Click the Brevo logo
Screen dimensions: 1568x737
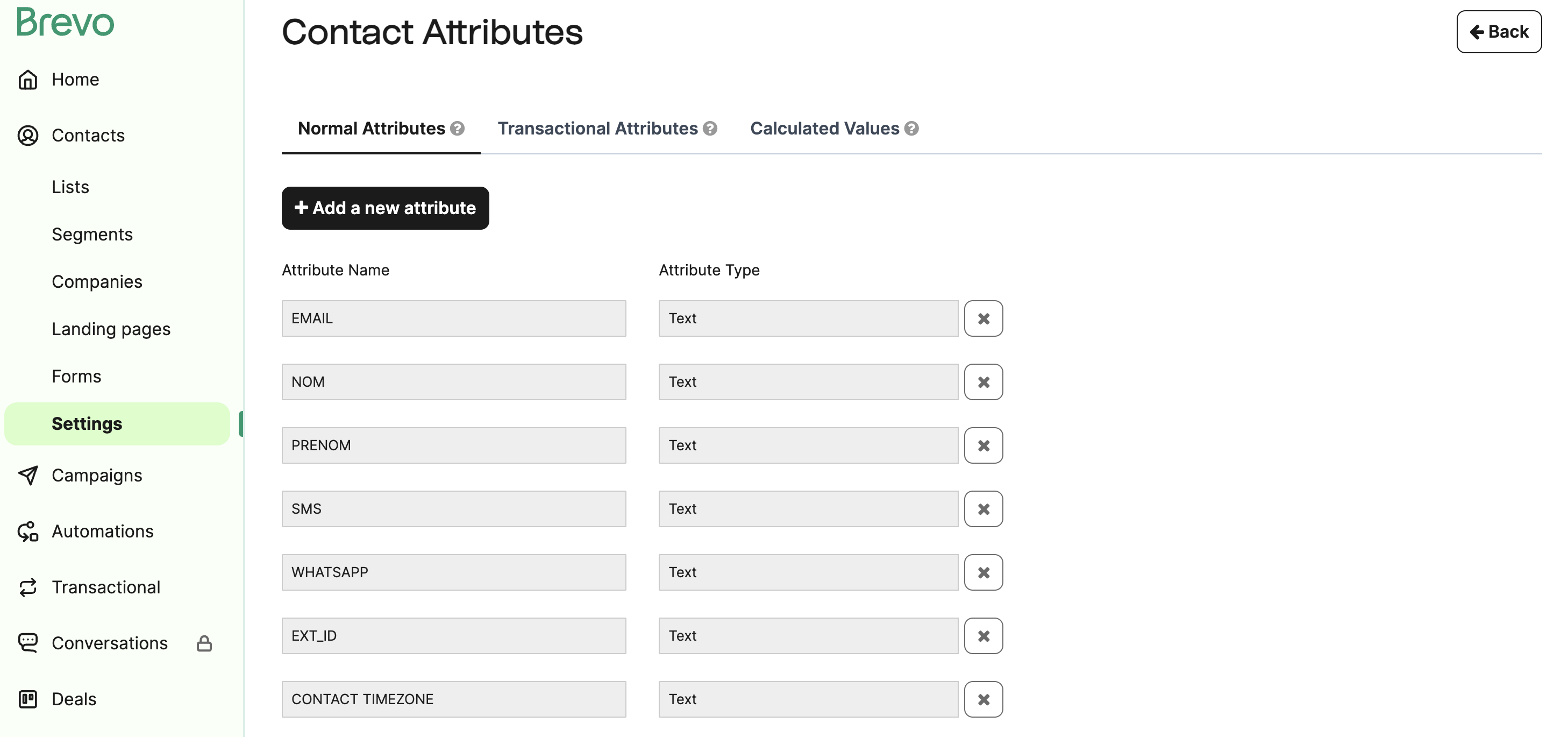(x=65, y=23)
